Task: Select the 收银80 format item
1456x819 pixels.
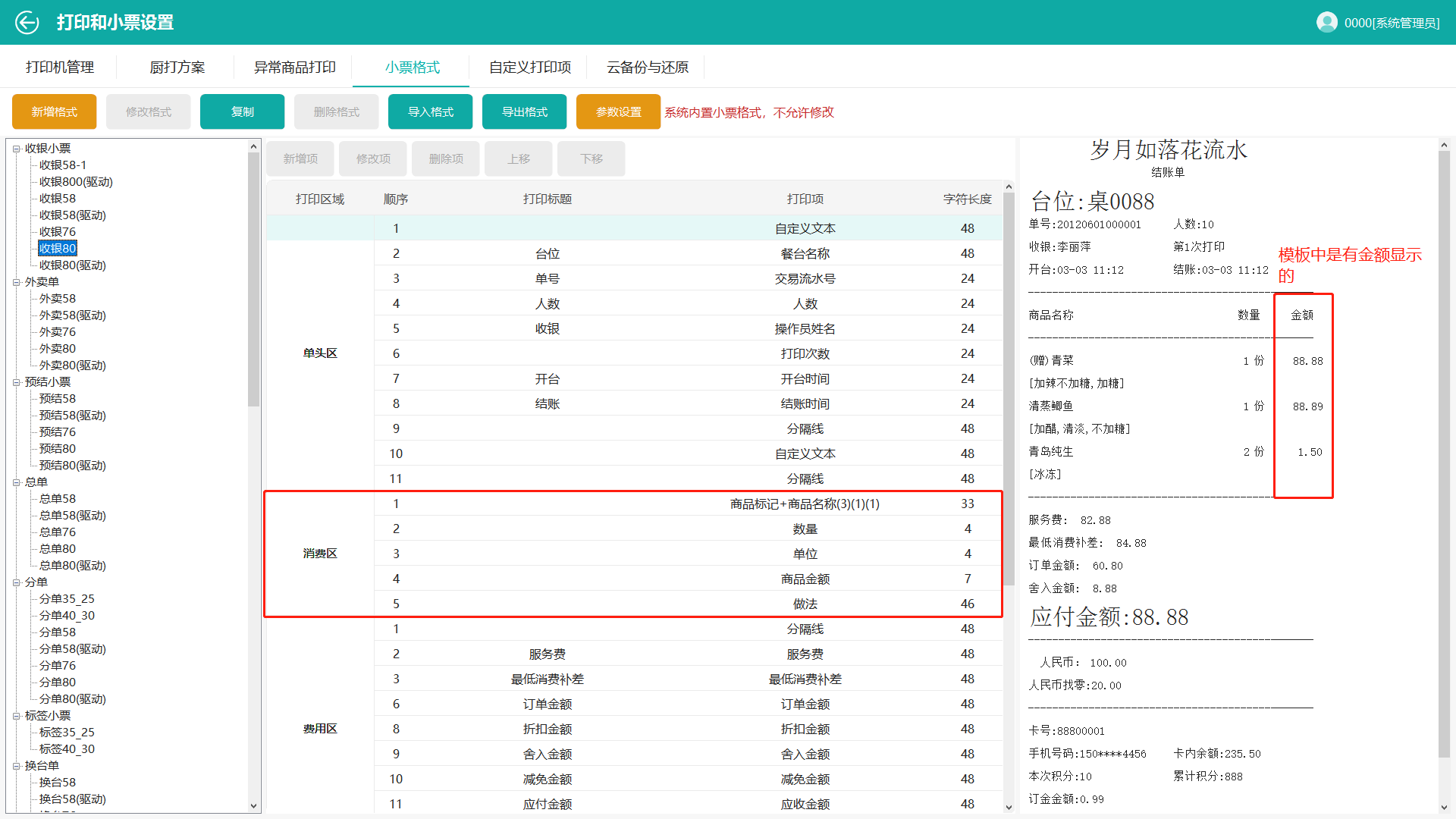Action: [x=58, y=249]
